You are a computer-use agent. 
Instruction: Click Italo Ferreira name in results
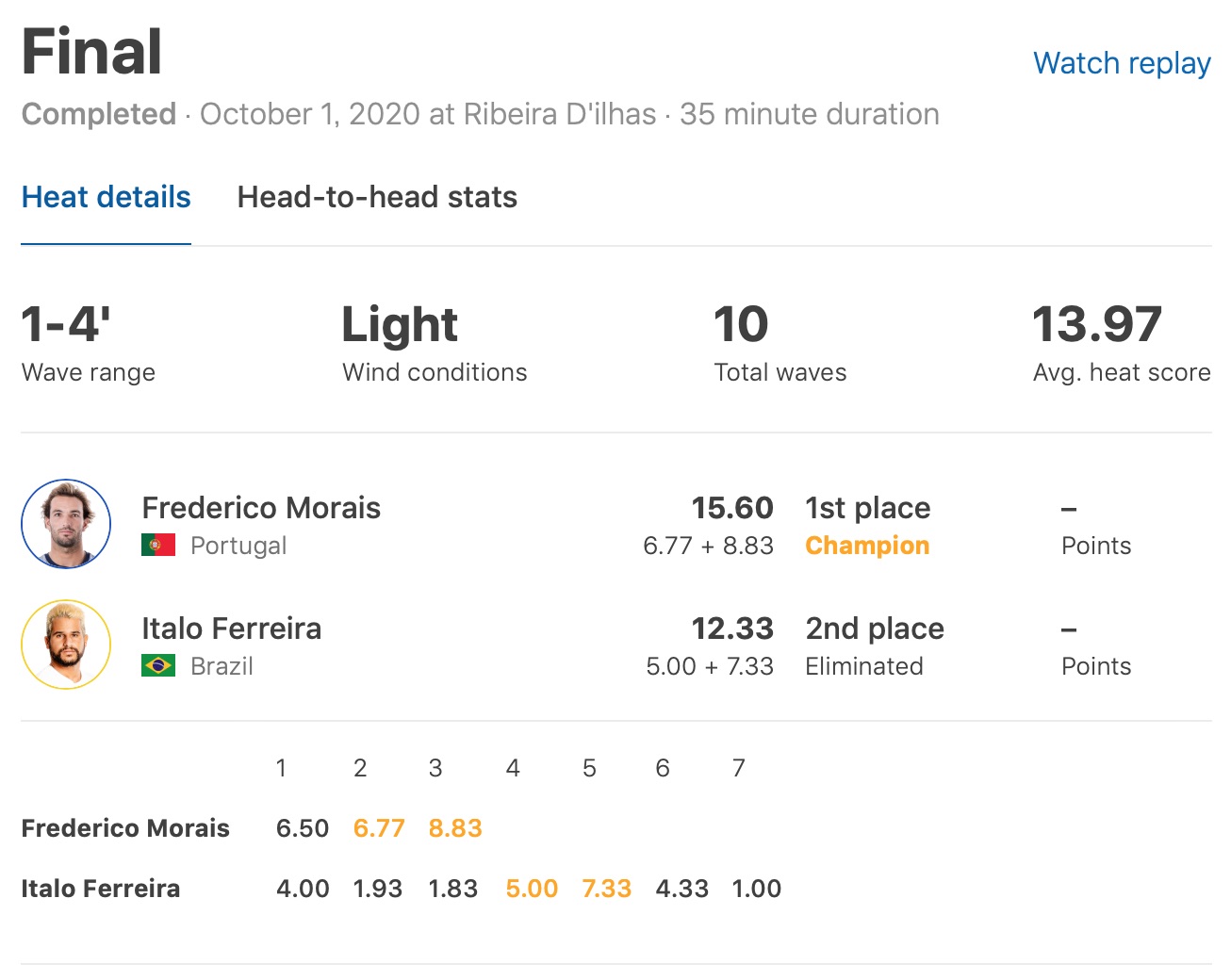tap(231, 629)
